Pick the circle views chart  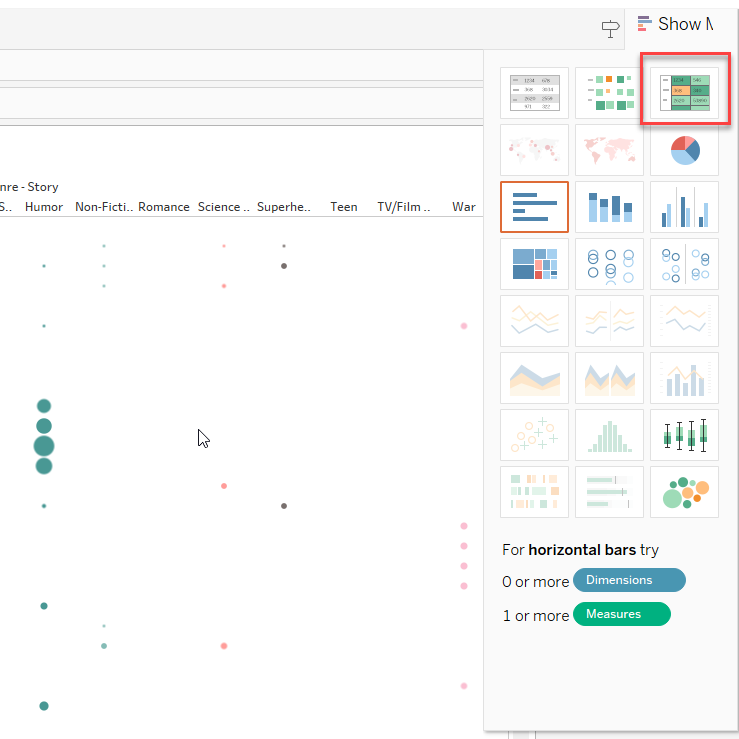tap(609, 264)
